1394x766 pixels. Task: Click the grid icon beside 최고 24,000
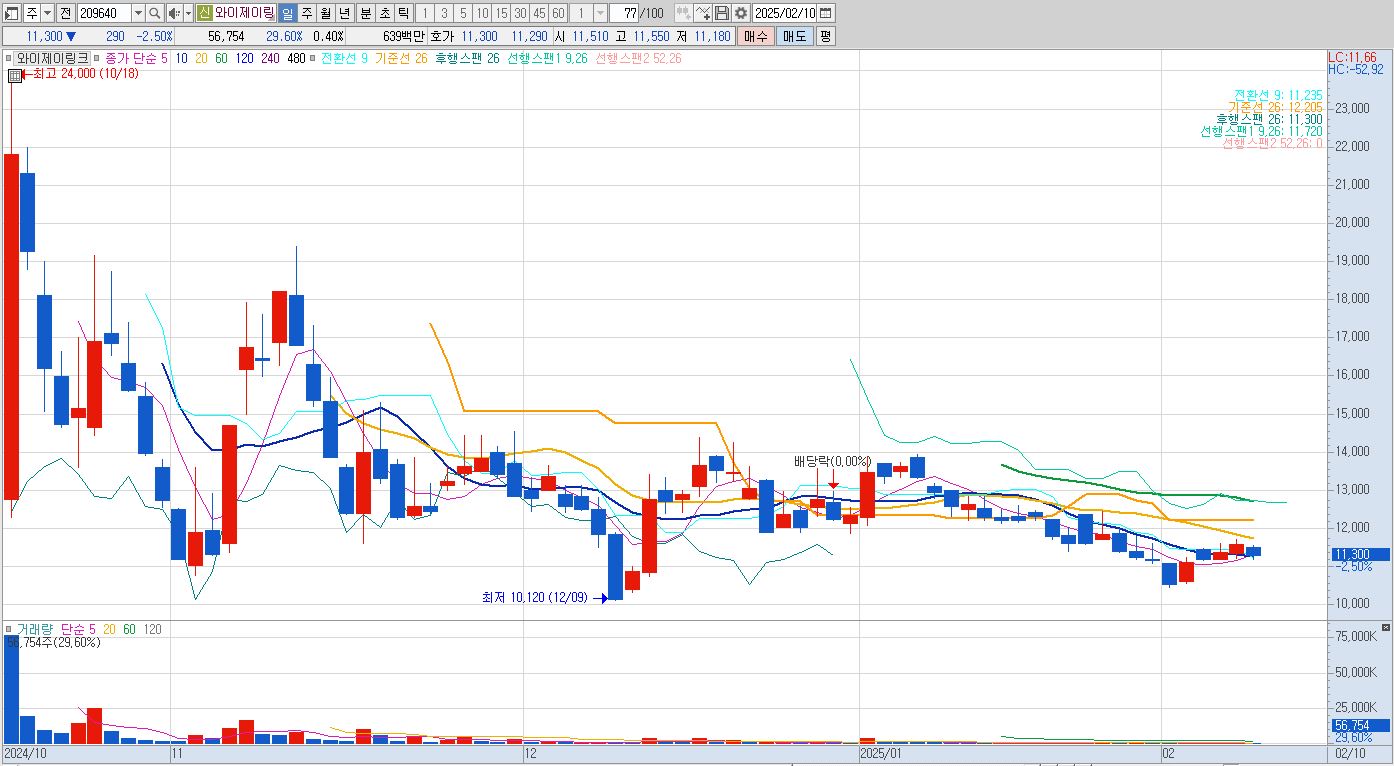click(14, 75)
